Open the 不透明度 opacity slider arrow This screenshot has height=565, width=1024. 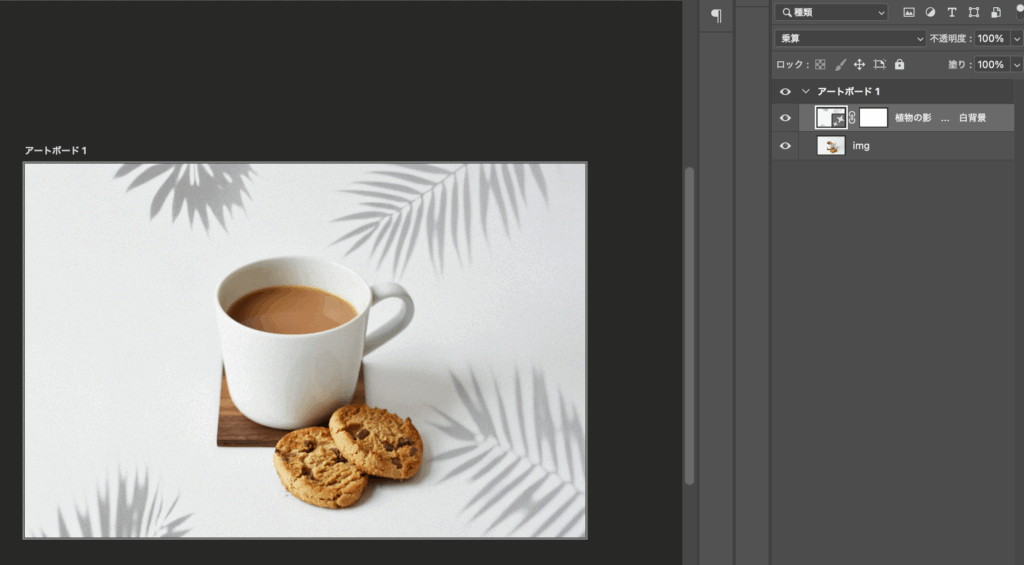(1017, 38)
